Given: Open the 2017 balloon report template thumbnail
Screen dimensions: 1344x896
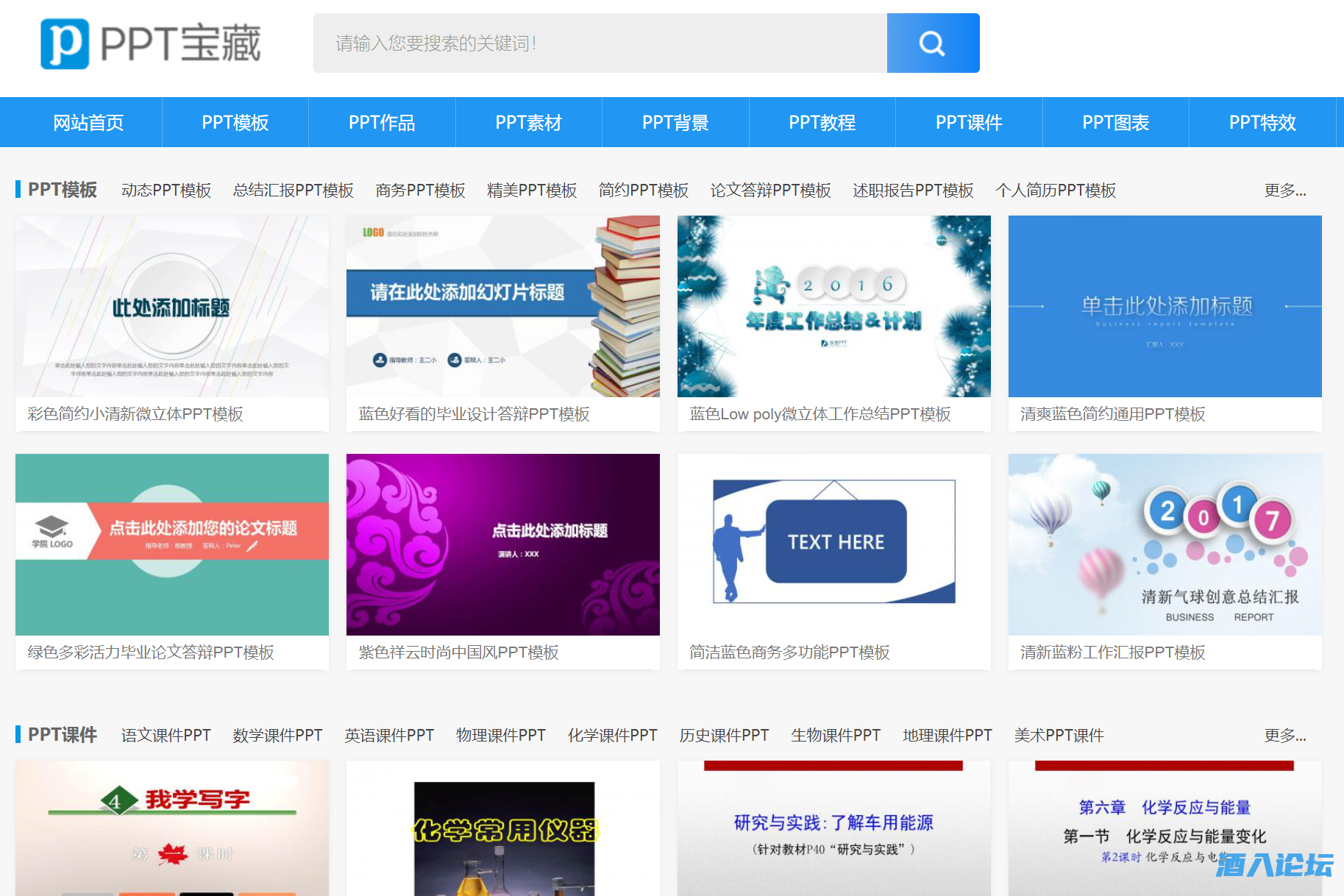Looking at the screenshot, I should pos(1165,544).
